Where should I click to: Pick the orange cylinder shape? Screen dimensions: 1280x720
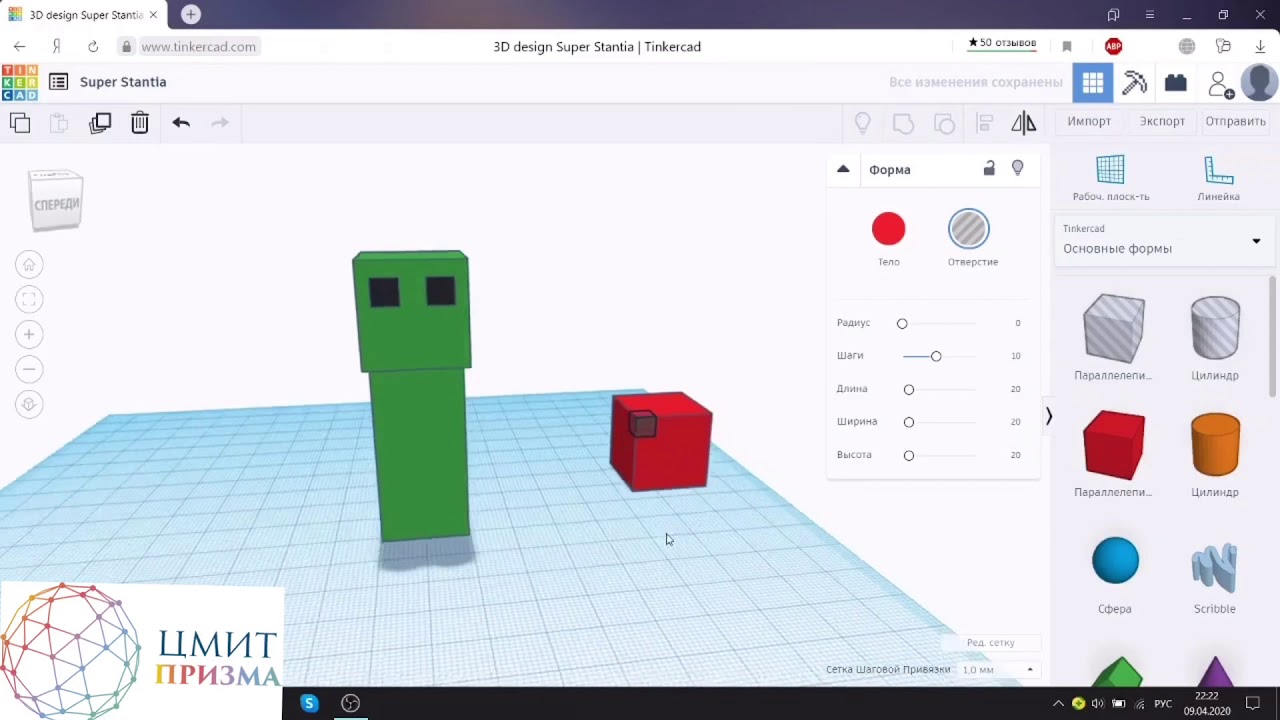[x=1215, y=445]
